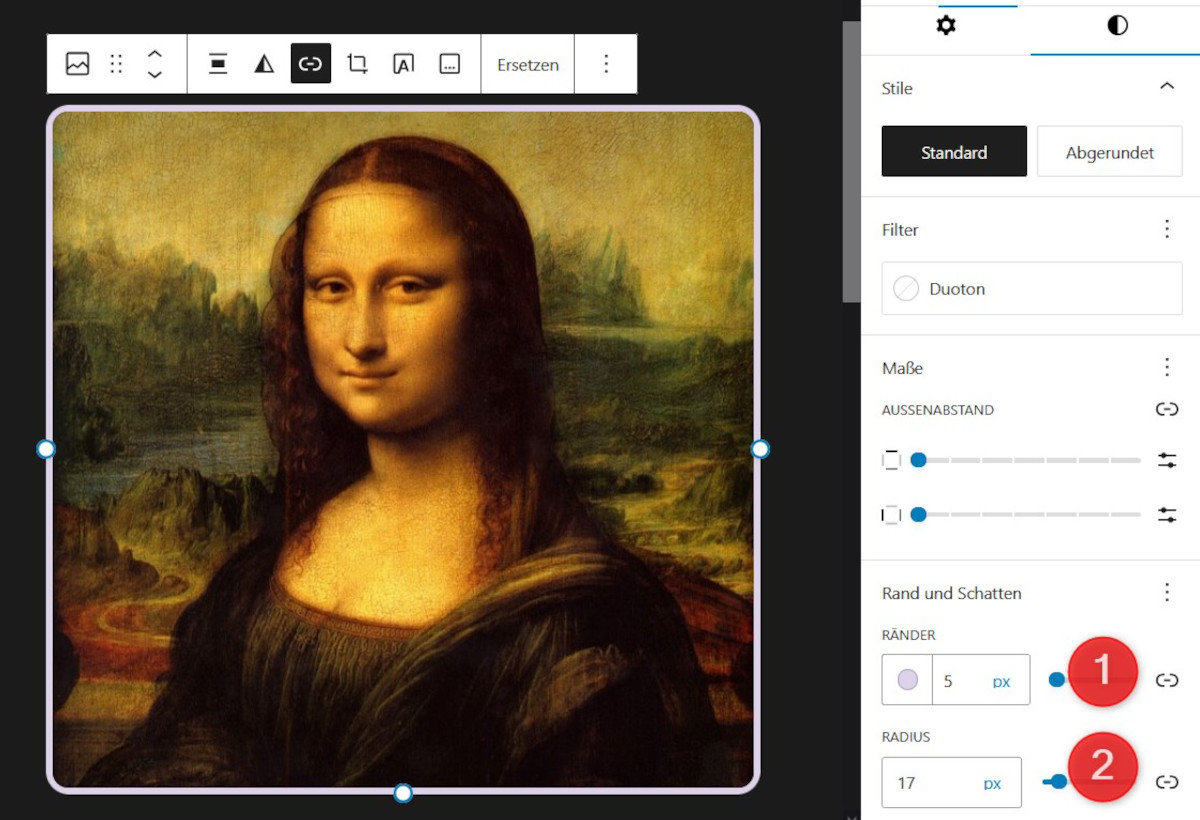Toggle linked sides for Außenabstand

click(x=1166, y=409)
